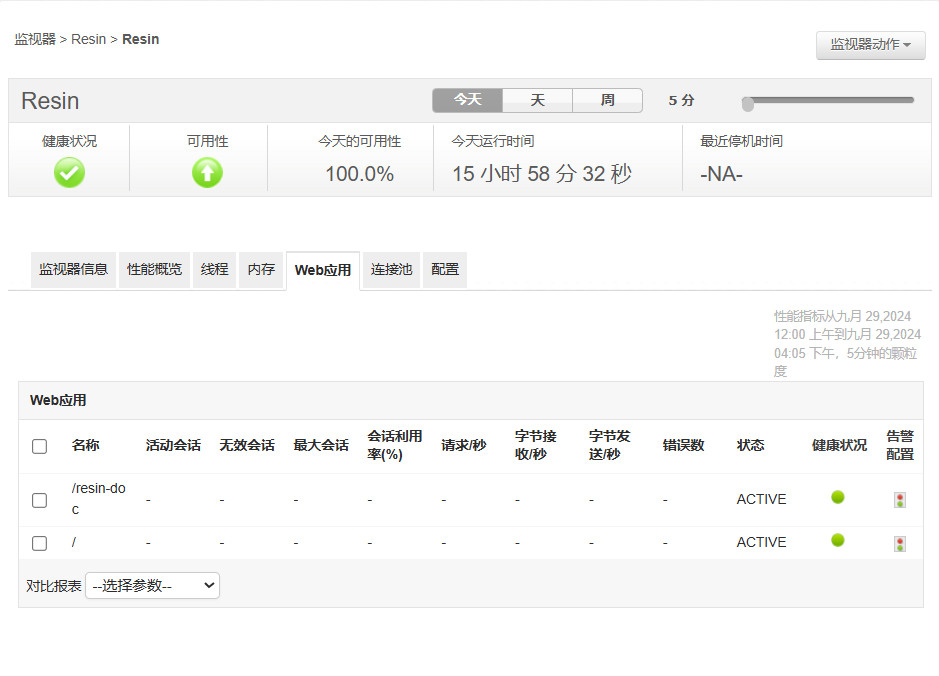
Task: Sort table by 名称 column header
Action: coord(85,446)
